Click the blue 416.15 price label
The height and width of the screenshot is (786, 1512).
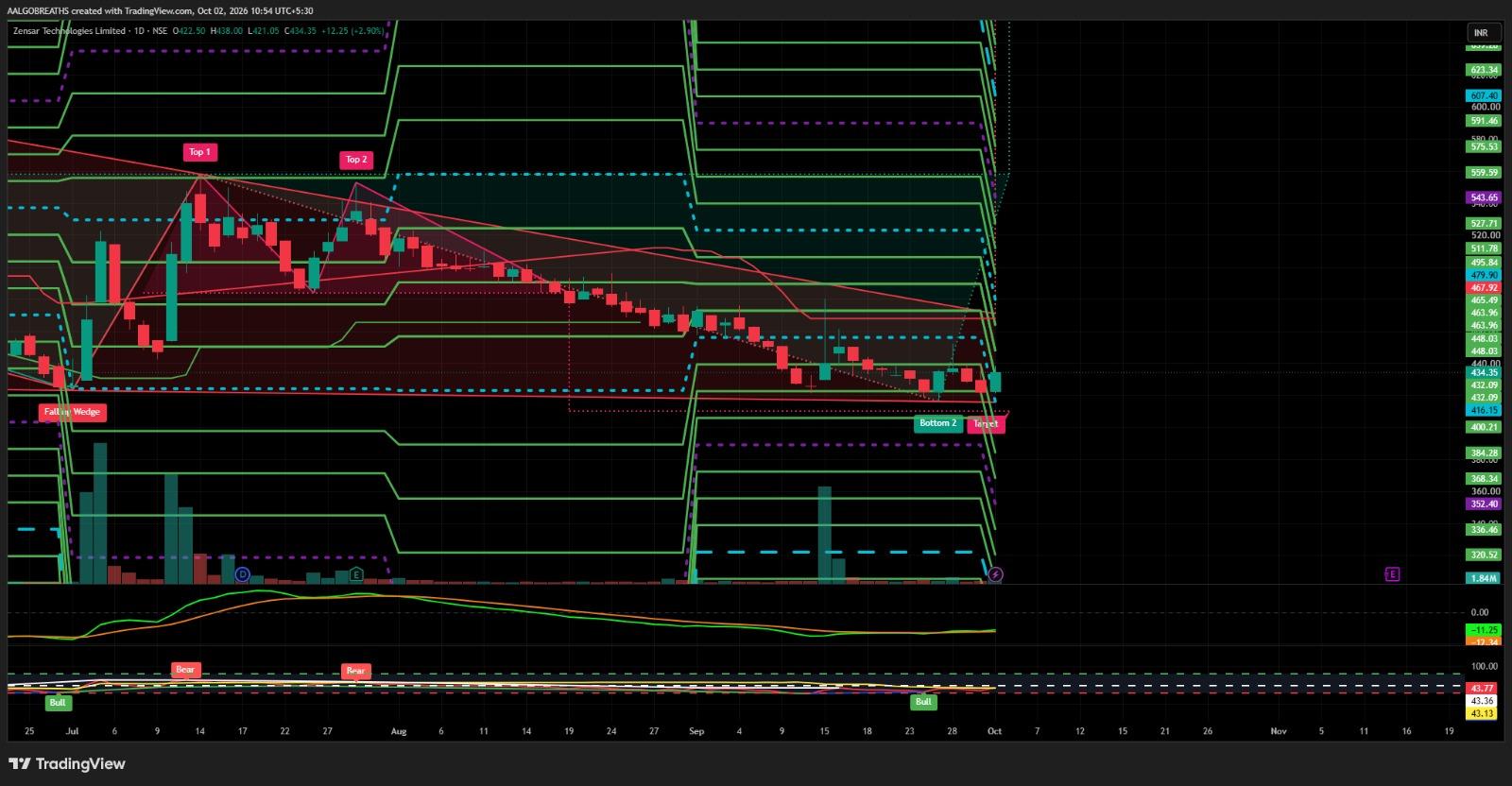pos(1484,411)
